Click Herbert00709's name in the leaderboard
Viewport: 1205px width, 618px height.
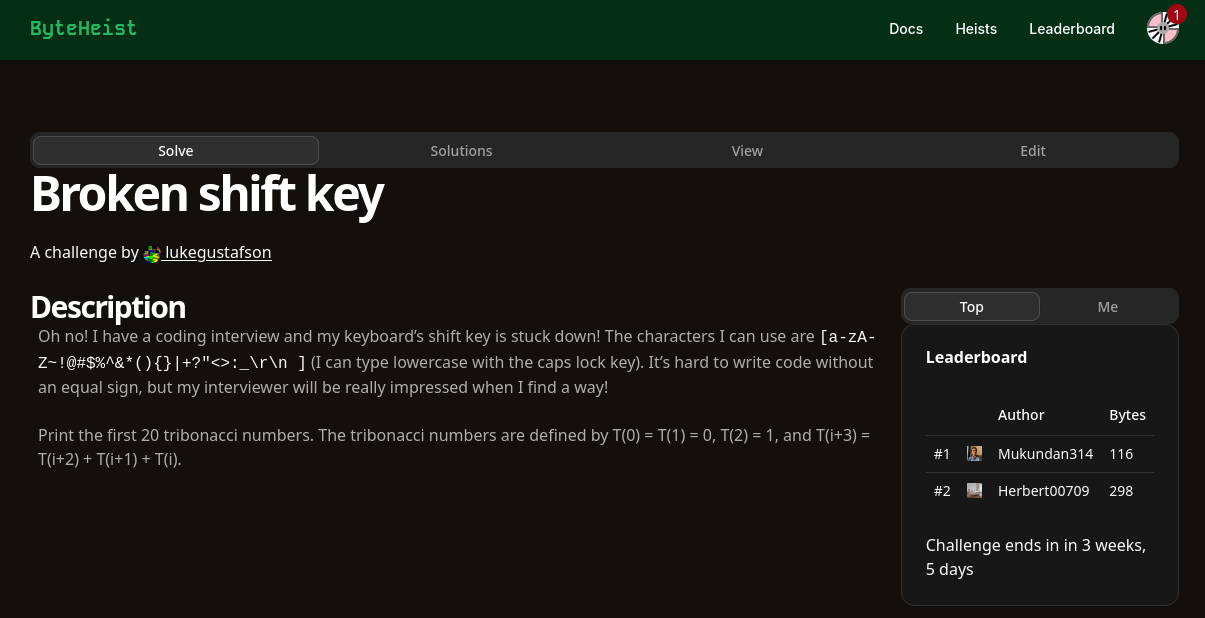pyautogui.click(x=1044, y=490)
